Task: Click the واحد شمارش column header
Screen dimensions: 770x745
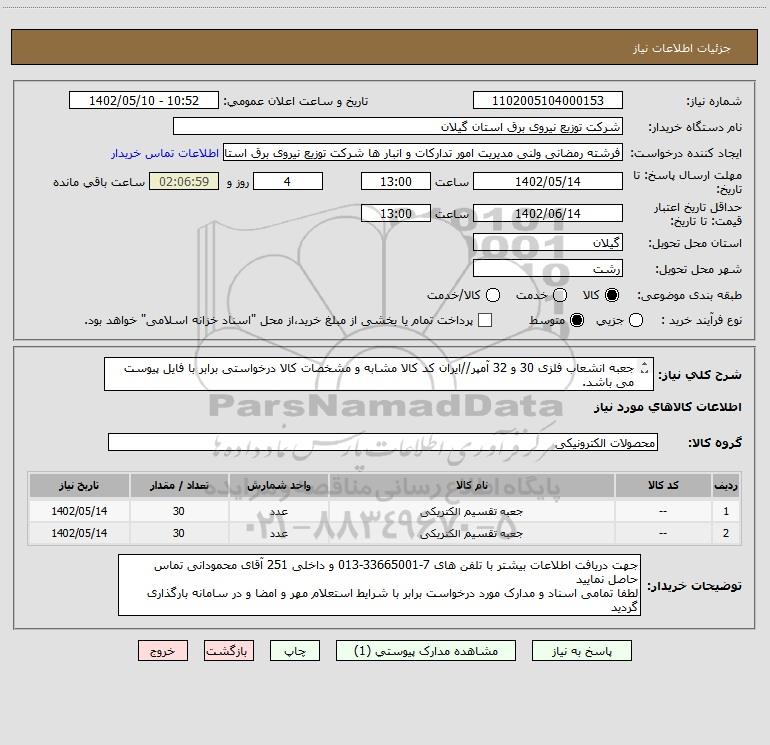Action: pos(278,485)
